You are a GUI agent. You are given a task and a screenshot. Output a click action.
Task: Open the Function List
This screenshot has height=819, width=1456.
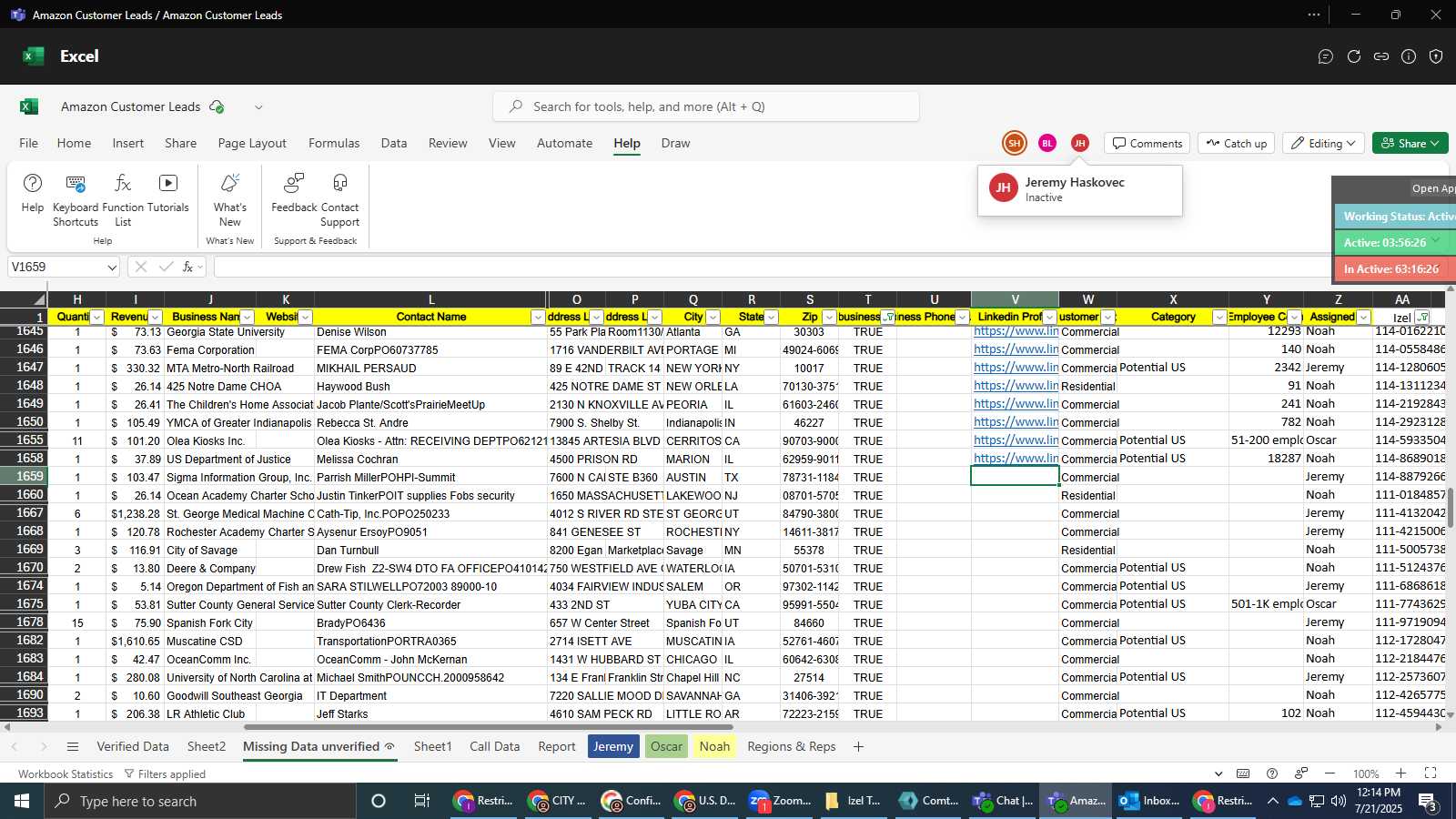pos(123,199)
